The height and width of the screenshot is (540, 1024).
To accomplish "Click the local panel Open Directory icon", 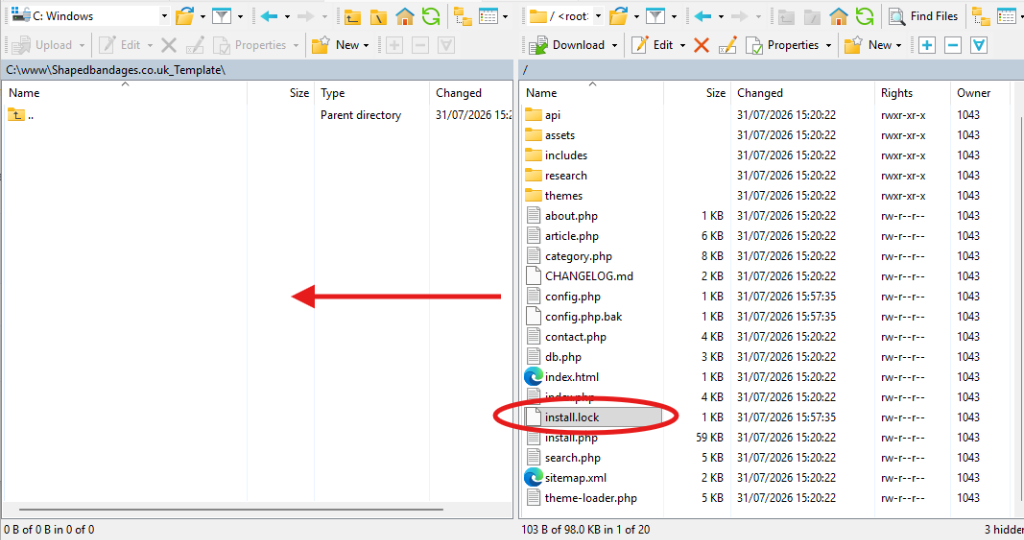I will pos(185,16).
